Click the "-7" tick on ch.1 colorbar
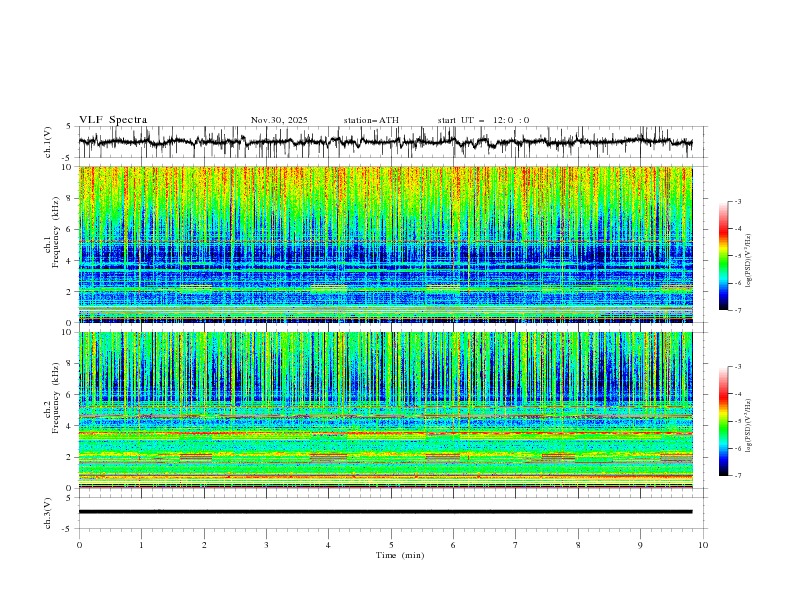 point(738,310)
